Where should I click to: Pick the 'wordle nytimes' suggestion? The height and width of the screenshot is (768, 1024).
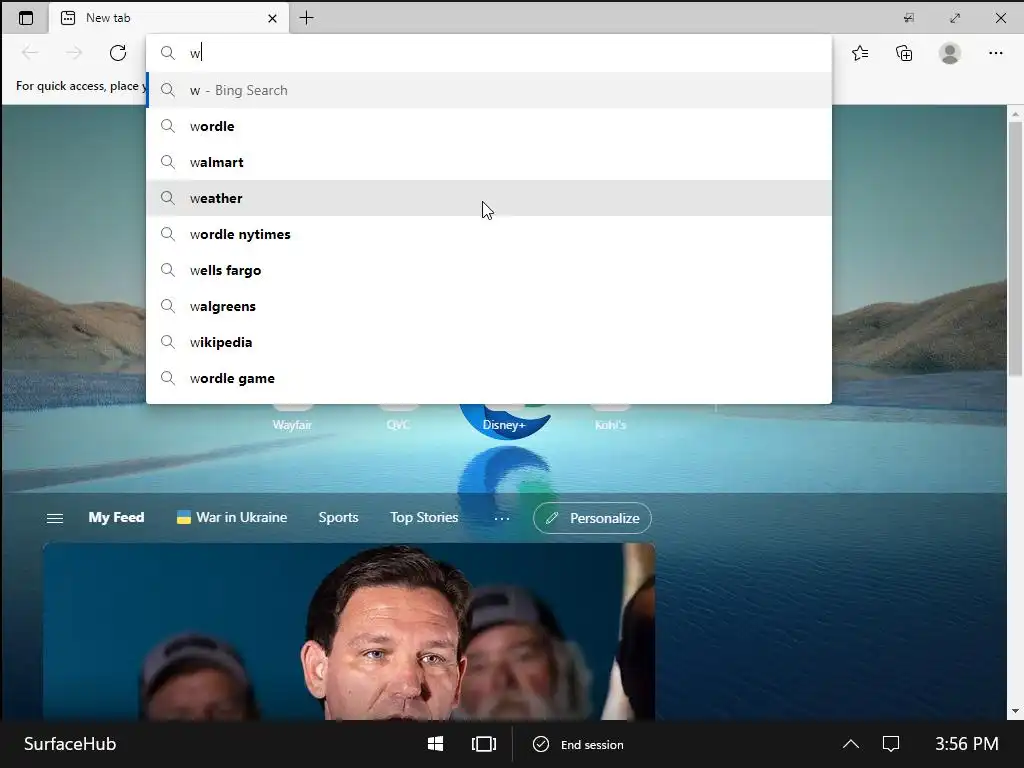click(x=488, y=234)
